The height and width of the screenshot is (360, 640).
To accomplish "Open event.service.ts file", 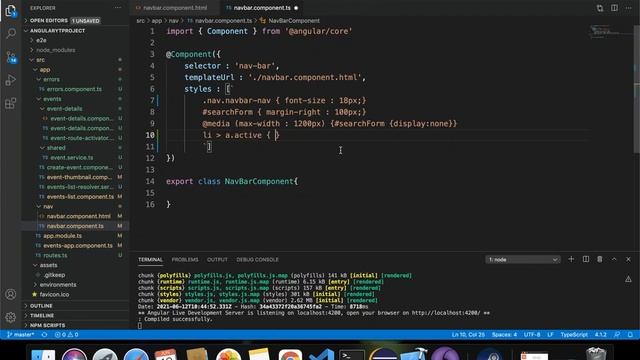I will (71, 158).
